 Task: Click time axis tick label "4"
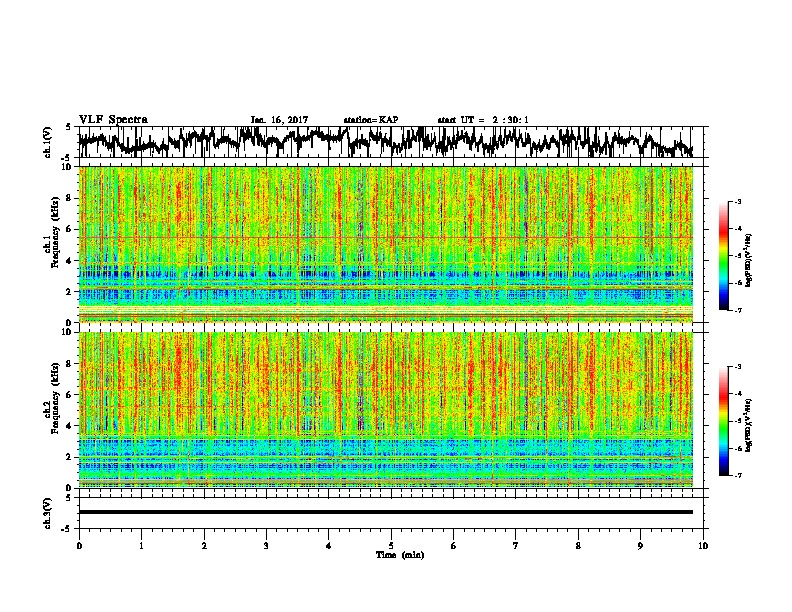pos(329,546)
